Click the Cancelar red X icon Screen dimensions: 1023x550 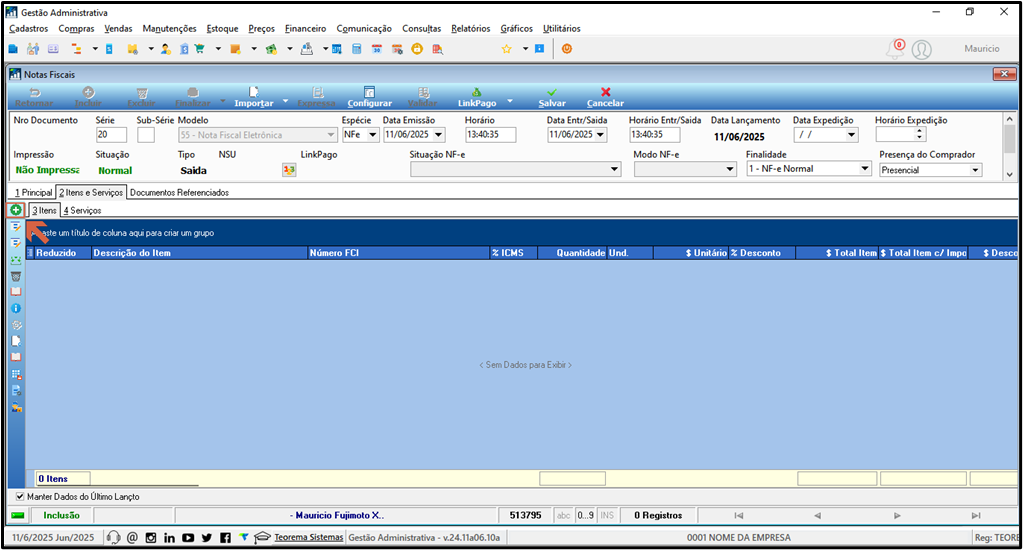point(605,92)
